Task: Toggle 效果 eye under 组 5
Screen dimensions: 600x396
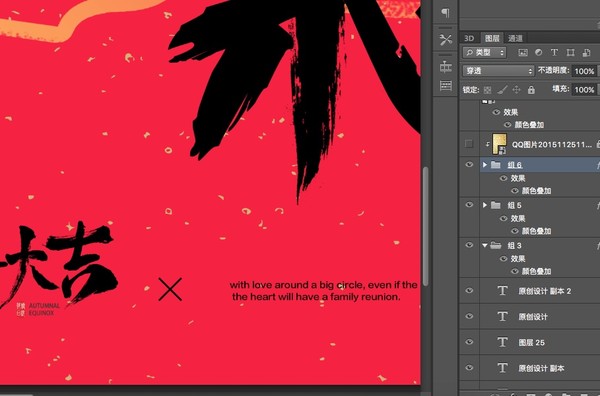Action: 504,218
